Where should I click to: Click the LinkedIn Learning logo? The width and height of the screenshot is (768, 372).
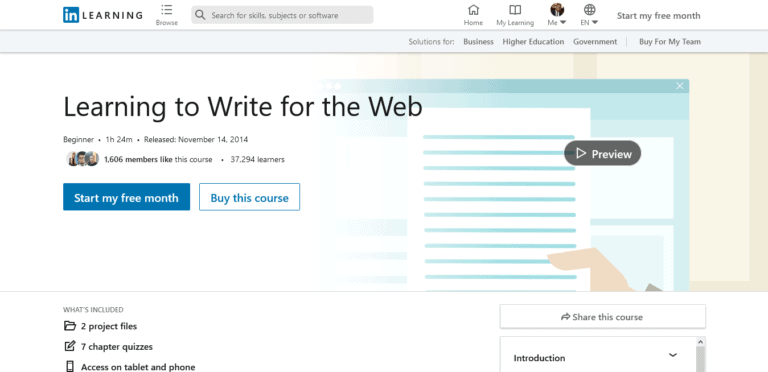tap(103, 15)
